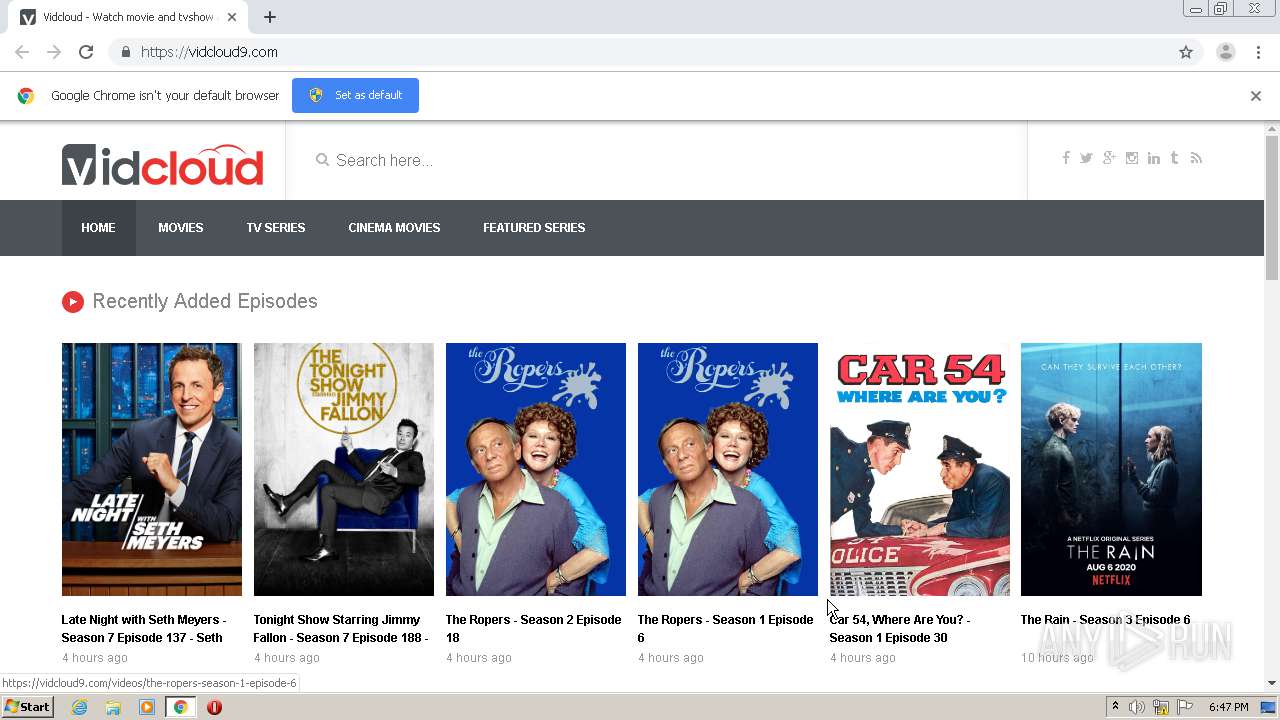The height and width of the screenshot is (720, 1280).
Task: Reload the page in Chrome
Action: [86, 52]
